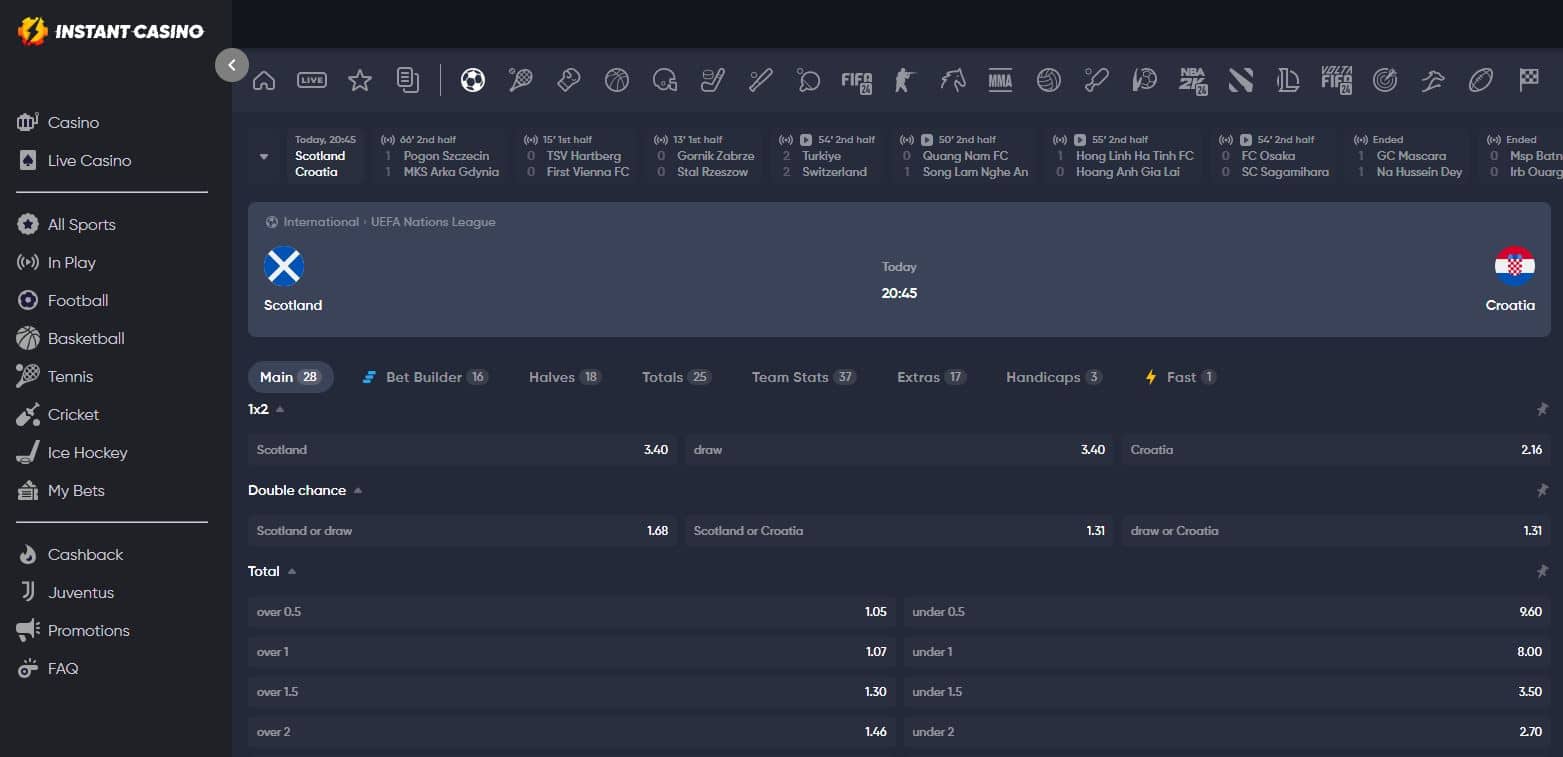Select the ice hockey stick icon in sports bar
This screenshot has height=757, width=1563.
coord(713,80)
